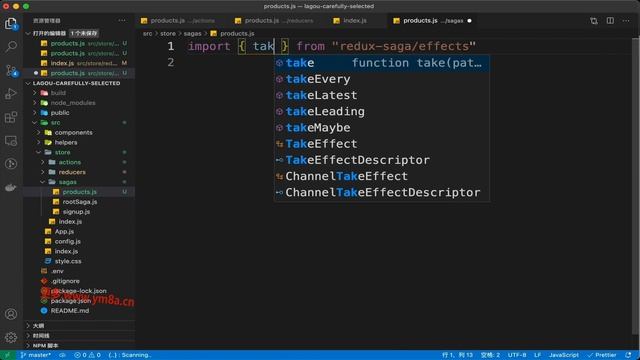This screenshot has width=640, height=360.
Task: Select the 'ChannelTakeEffectDescriptor' suggestion
Action: pos(382,192)
